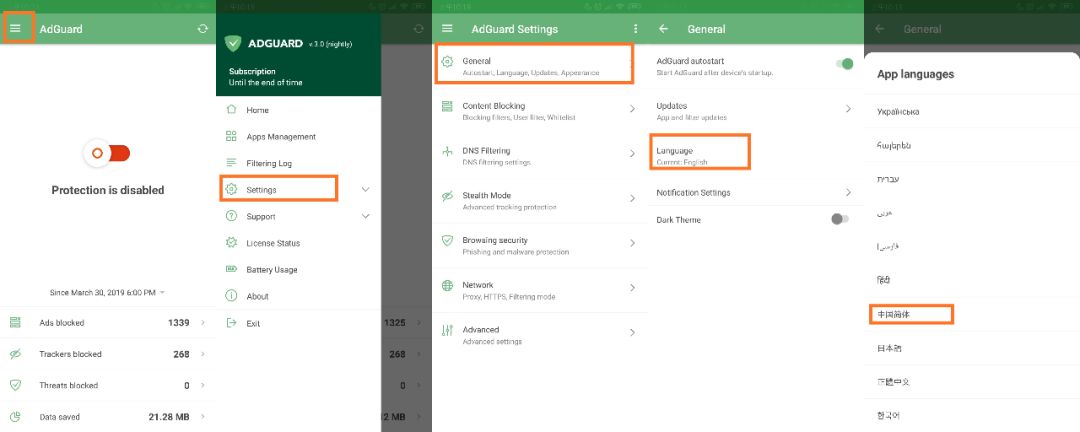Select Українська in App languages
This screenshot has height=432, width=1080.
coord(972,111)
